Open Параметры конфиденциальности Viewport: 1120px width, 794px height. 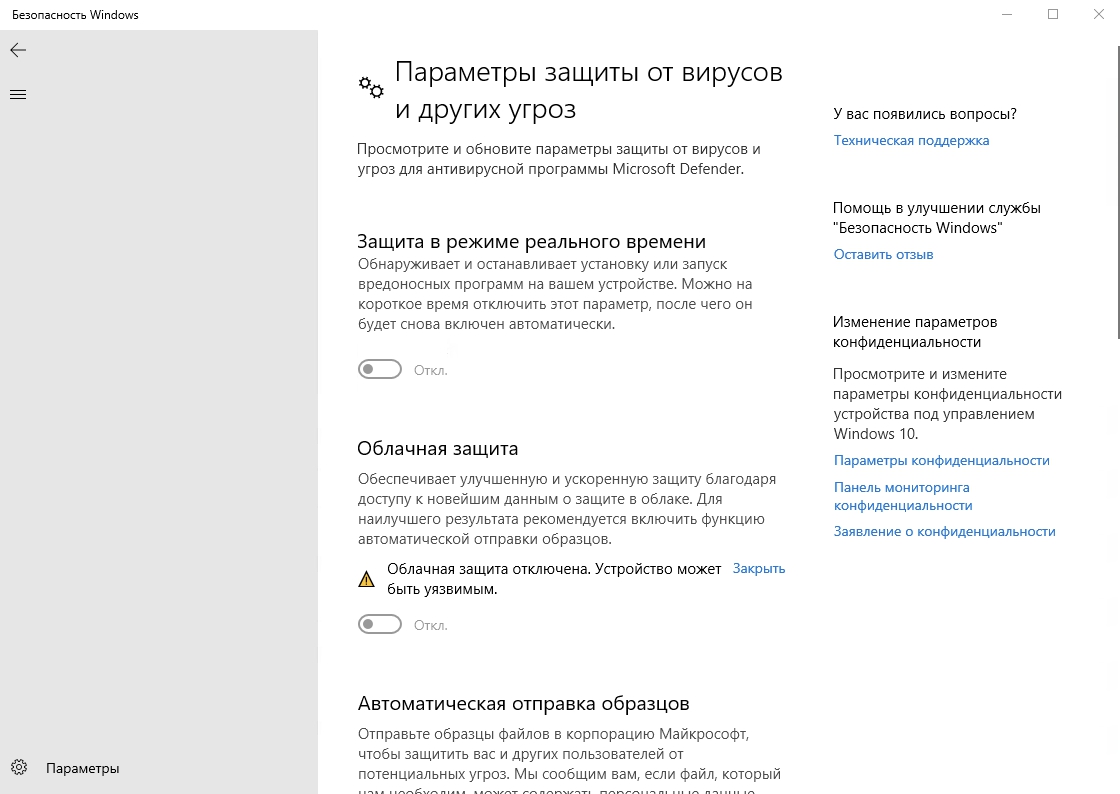[941, 460]
